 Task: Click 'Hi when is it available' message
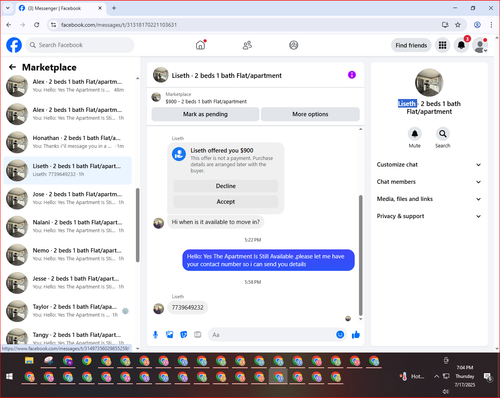[x=215, y=222]
